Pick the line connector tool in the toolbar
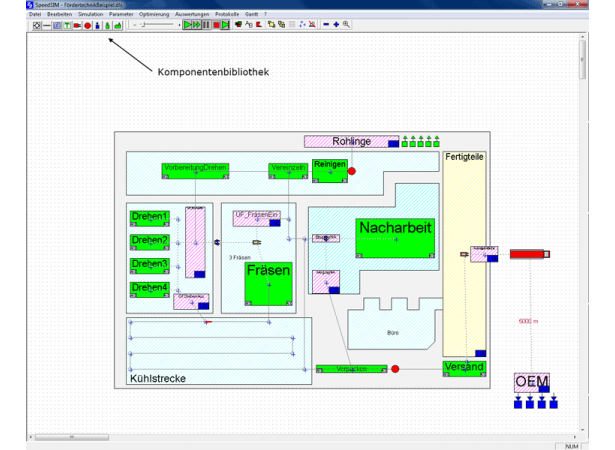Image resolution: width=615 pixels, height=450 pixels. pyautogui.click(x=47, y=26)
